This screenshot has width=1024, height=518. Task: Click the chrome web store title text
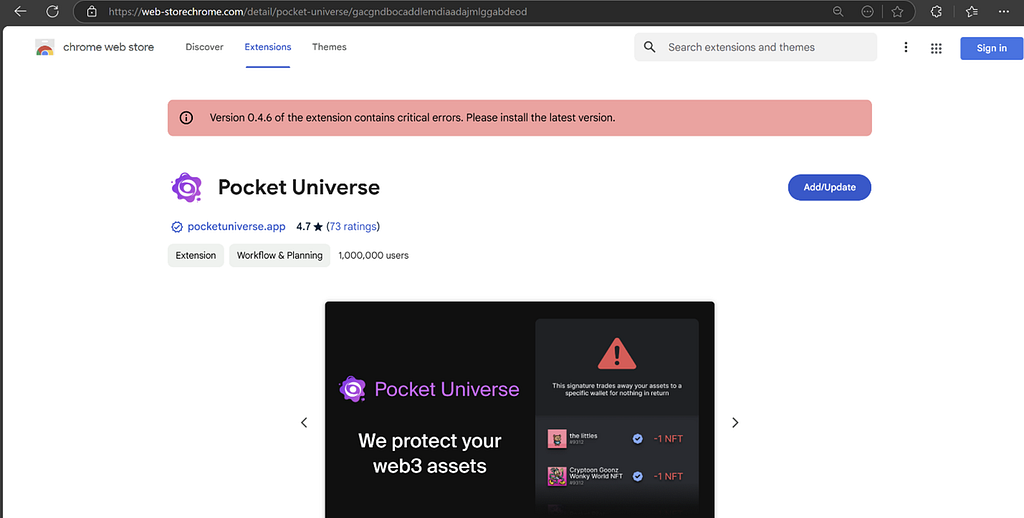point(108,47)
